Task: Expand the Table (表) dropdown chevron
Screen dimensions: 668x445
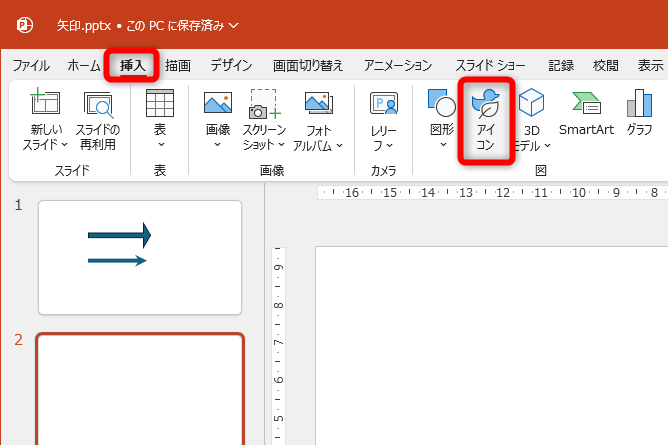Action: (x=161, y=144)
